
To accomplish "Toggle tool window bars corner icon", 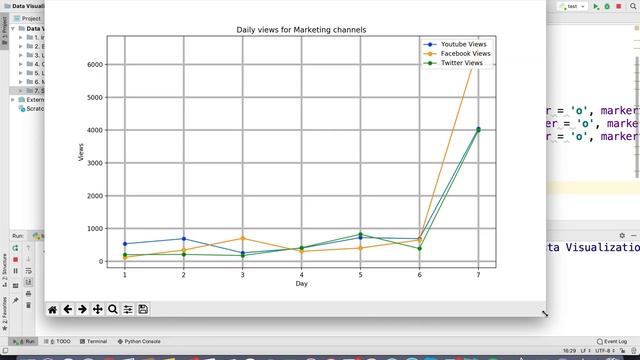I will click(5, 351).
